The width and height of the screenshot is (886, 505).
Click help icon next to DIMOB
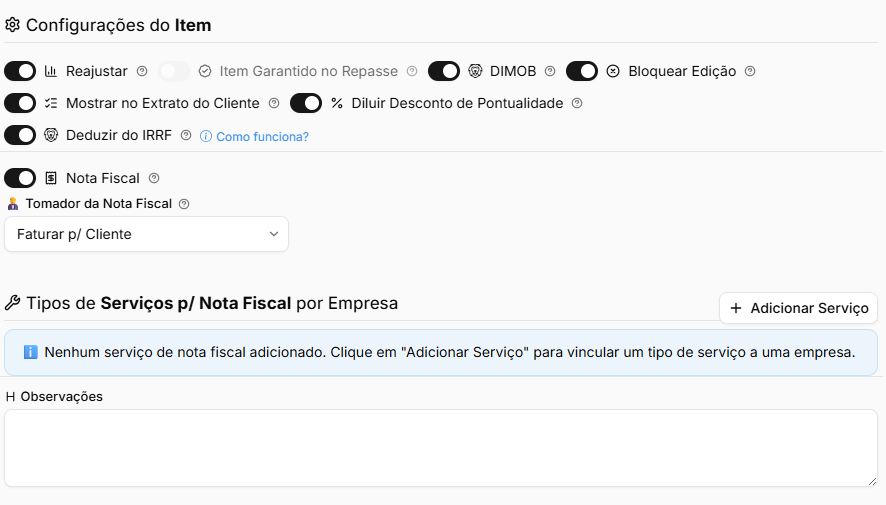[x=550, y=71]
